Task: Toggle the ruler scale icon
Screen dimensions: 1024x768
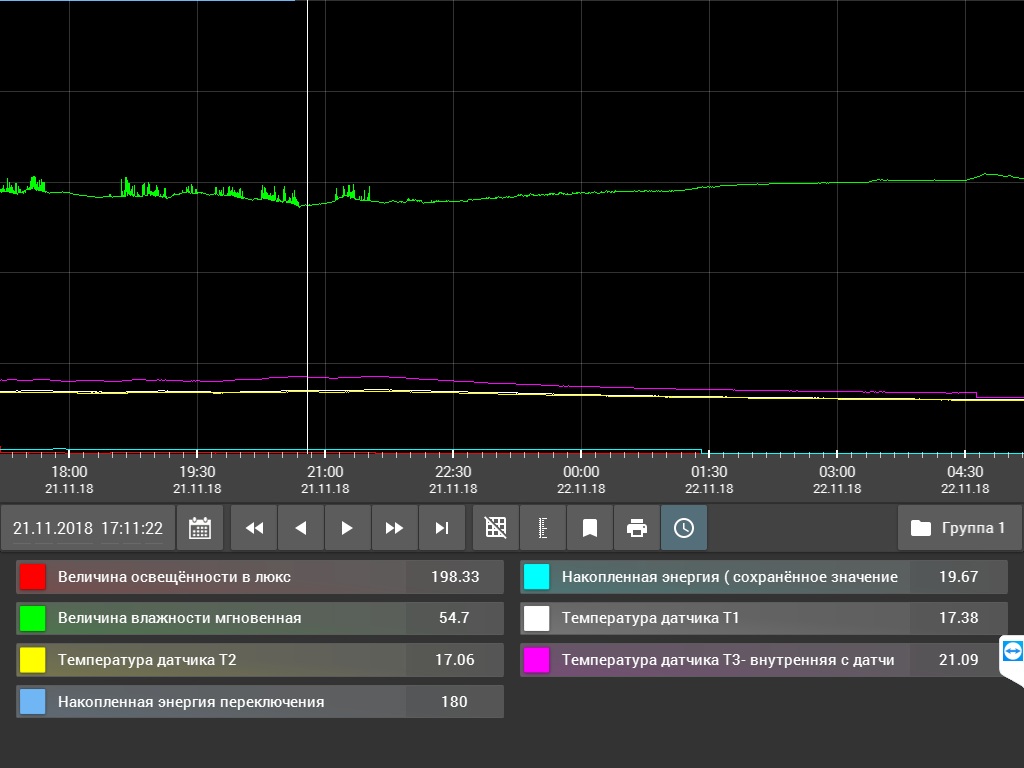Action: tap(543, 528)
